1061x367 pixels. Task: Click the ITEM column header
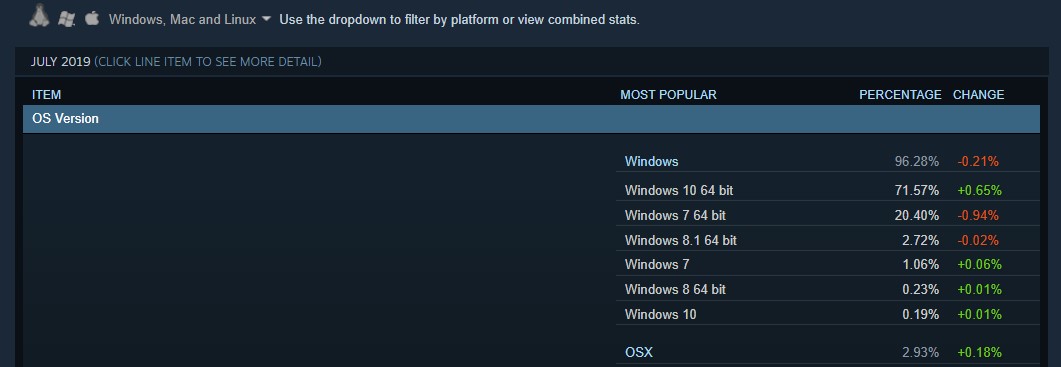[46, 95]
